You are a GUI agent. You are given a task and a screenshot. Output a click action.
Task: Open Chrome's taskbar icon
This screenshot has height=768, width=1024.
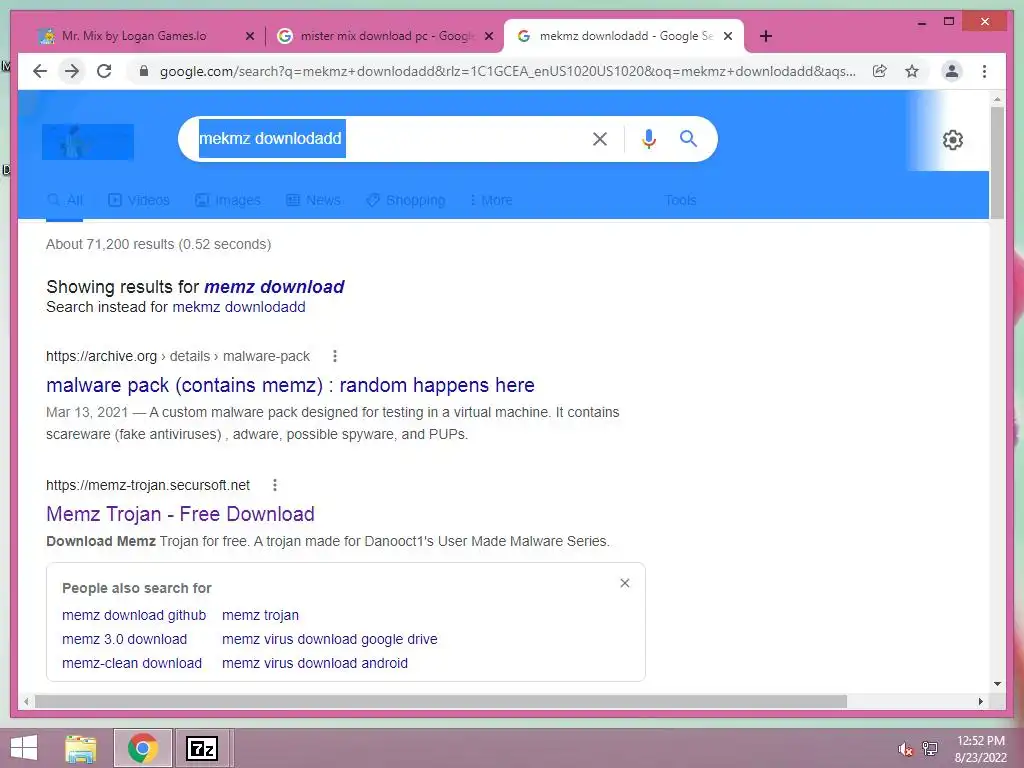point(143,748)
